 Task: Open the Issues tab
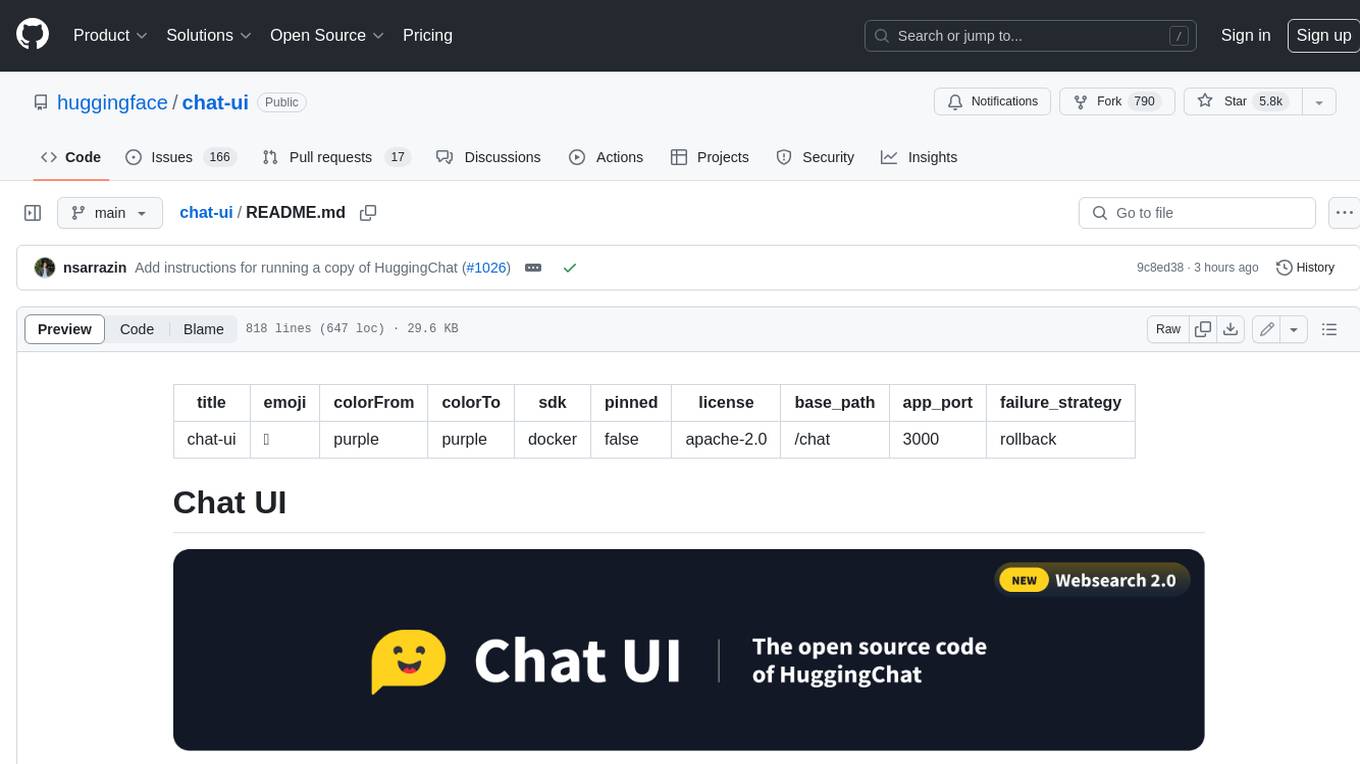pos(180,157)
